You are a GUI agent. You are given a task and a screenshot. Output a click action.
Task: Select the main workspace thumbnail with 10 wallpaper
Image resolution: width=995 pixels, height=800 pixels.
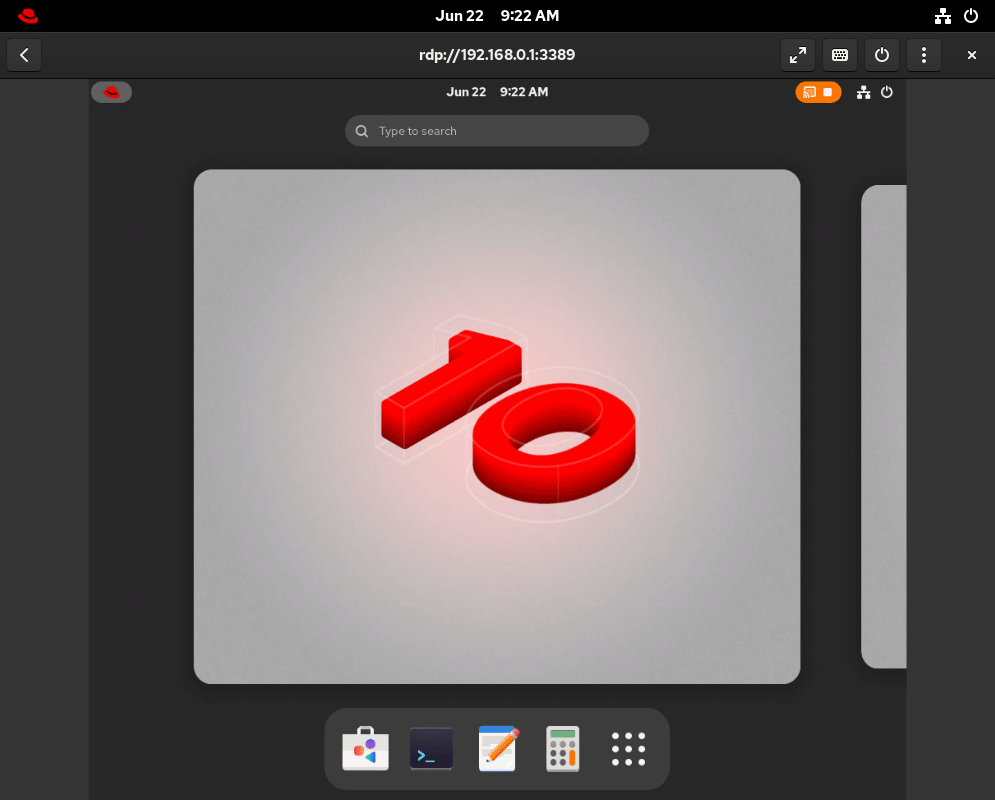coord(497,426)
